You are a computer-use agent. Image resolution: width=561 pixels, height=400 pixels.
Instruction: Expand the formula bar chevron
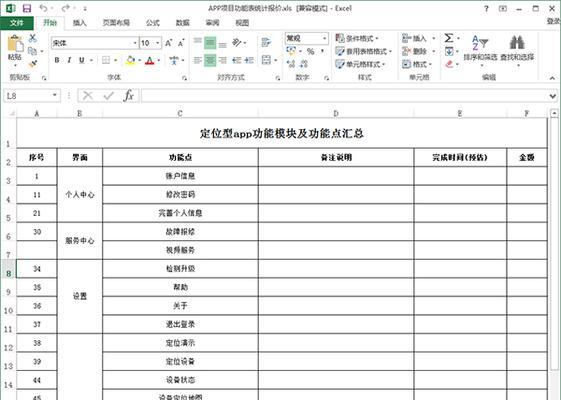point(553,96)
